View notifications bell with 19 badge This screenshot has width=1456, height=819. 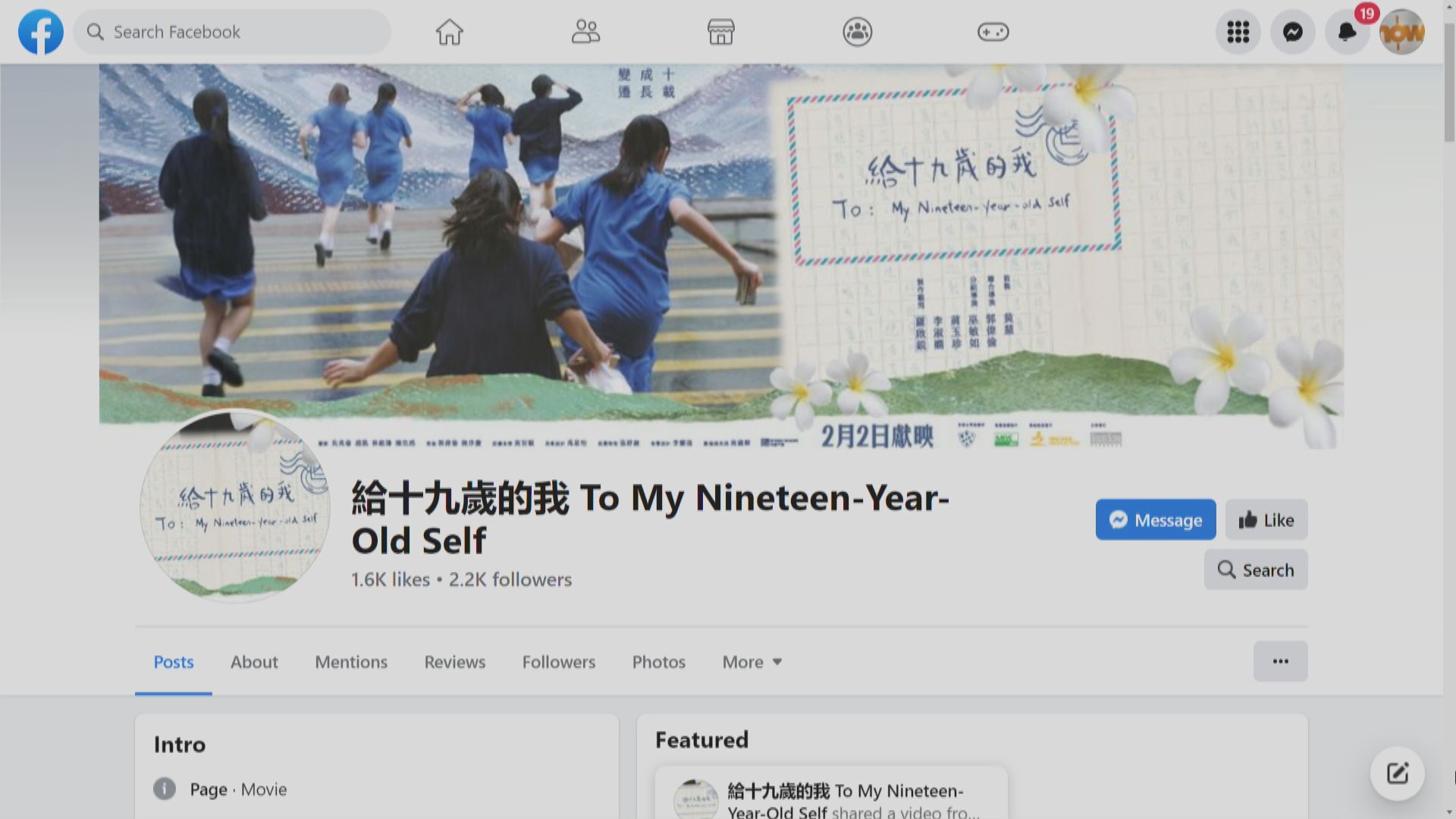[1347, 32]
